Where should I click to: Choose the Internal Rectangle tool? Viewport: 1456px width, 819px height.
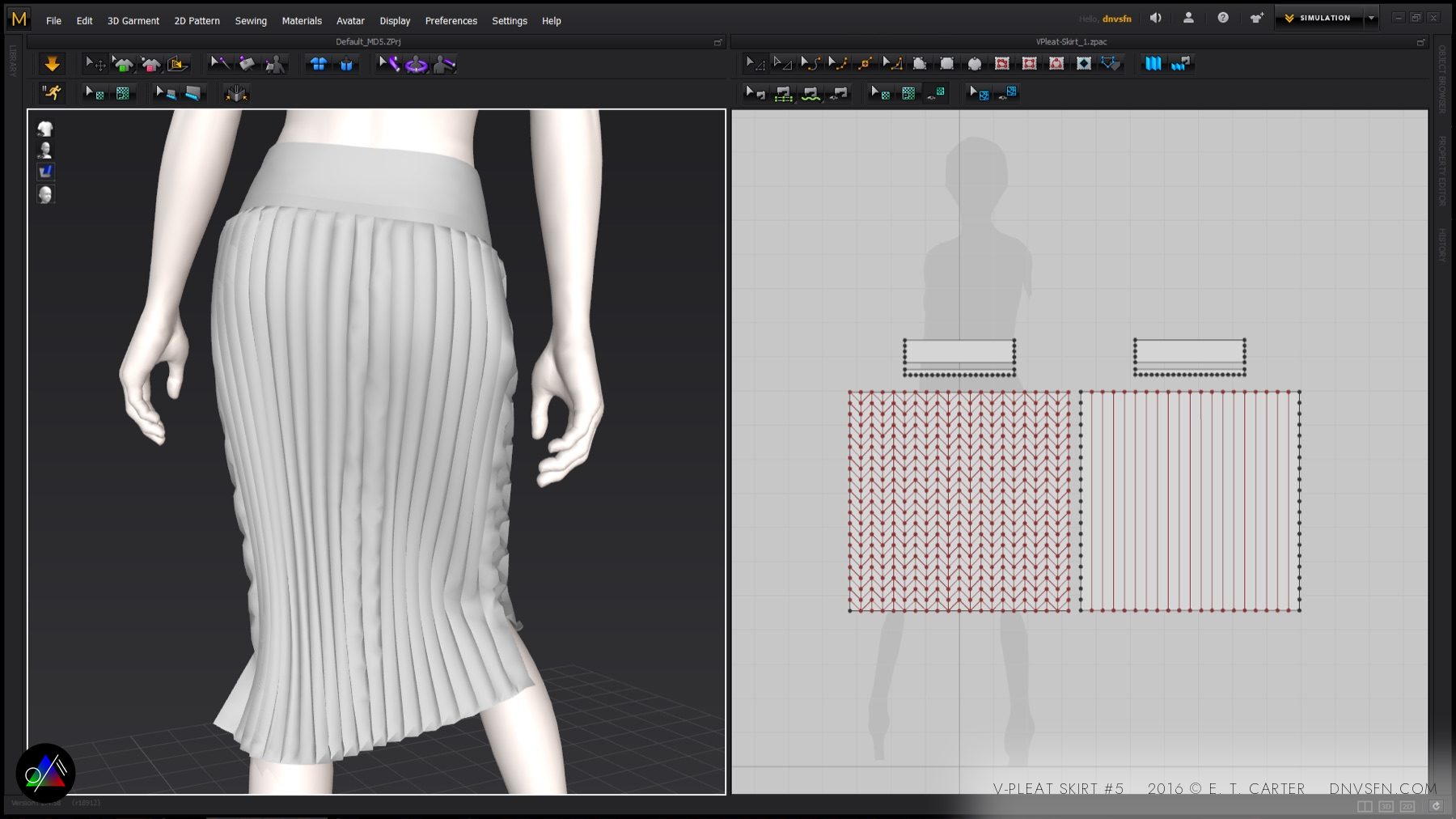point(1030,63)
